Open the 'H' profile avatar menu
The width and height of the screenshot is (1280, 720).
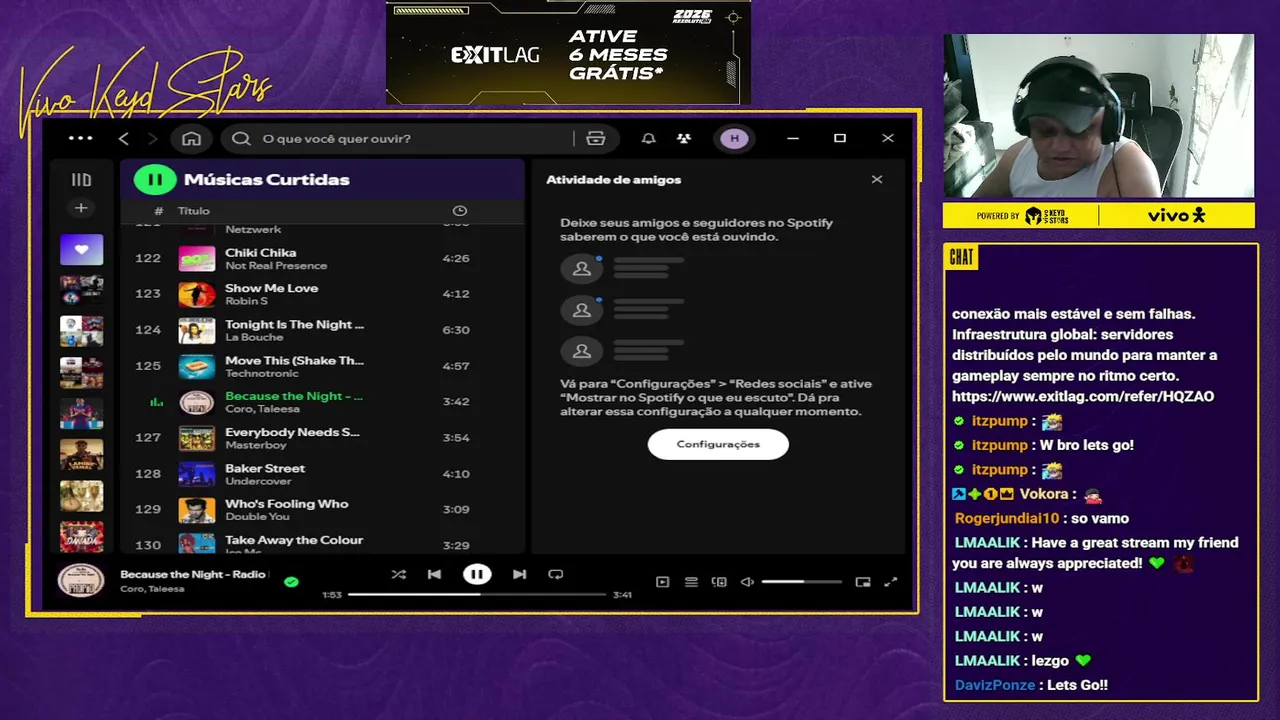click(x=735, y=138)
